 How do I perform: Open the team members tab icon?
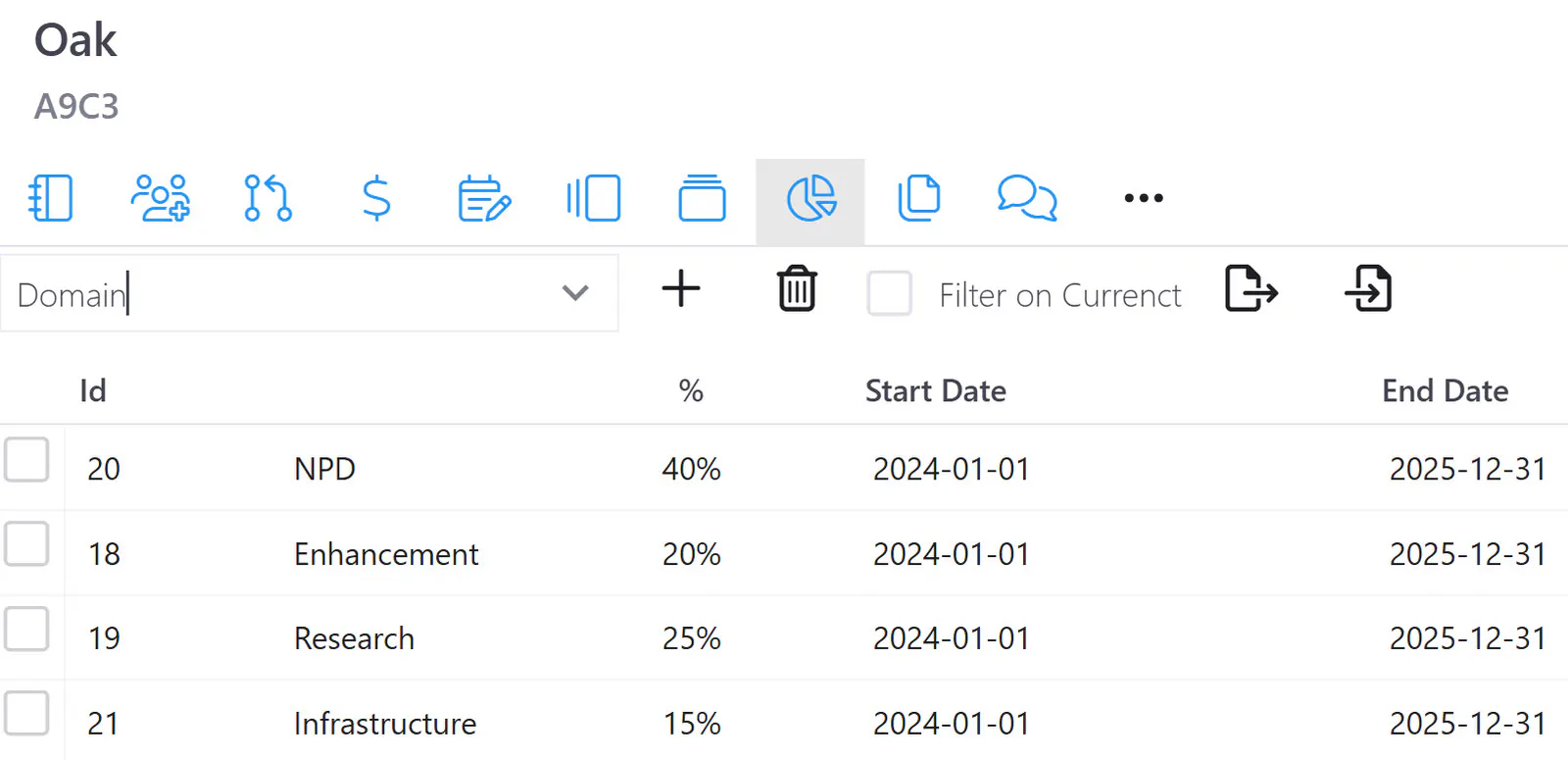click(160, 198)
